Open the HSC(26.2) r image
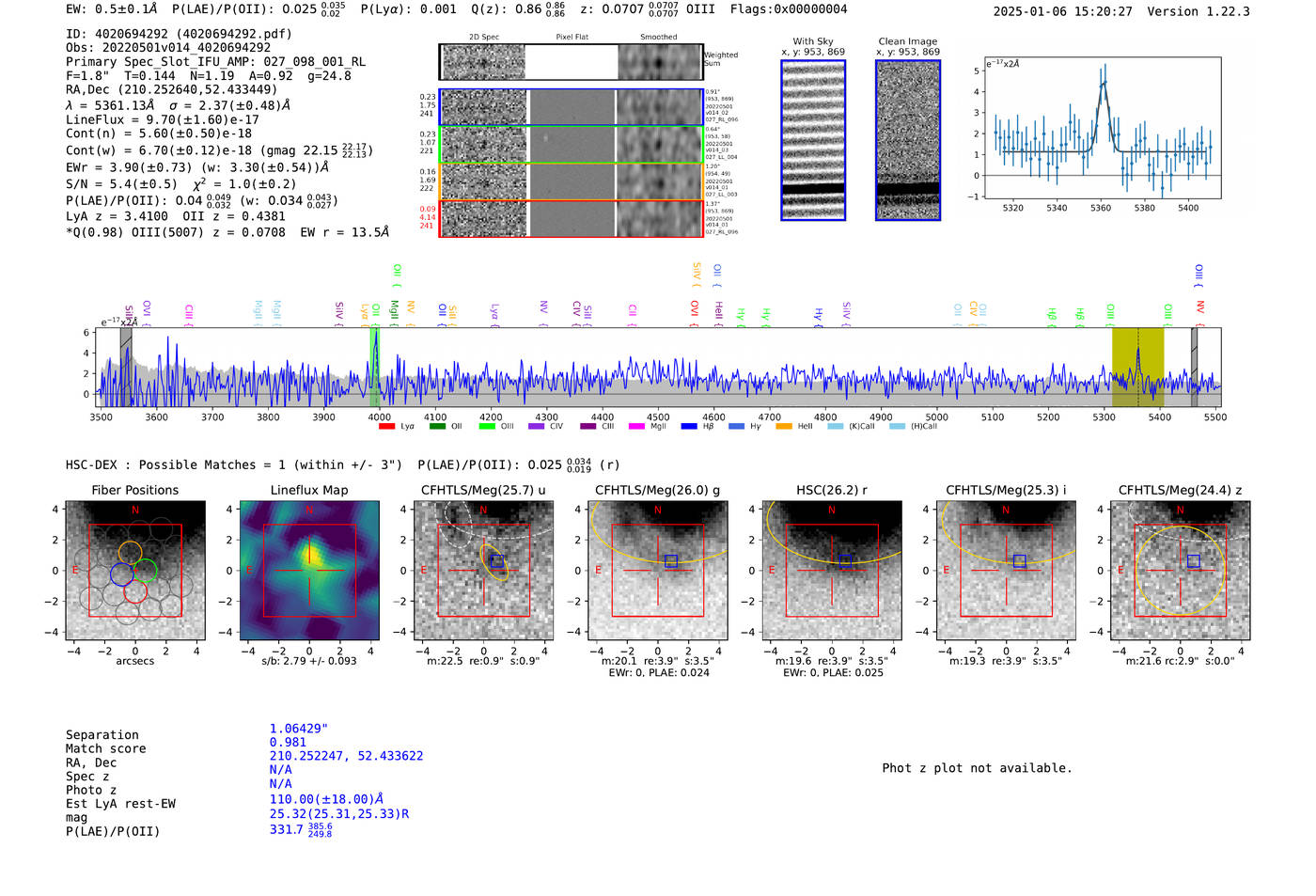Image resolution: width=1316 pixels, height=896 pixels. pos(831,571)
